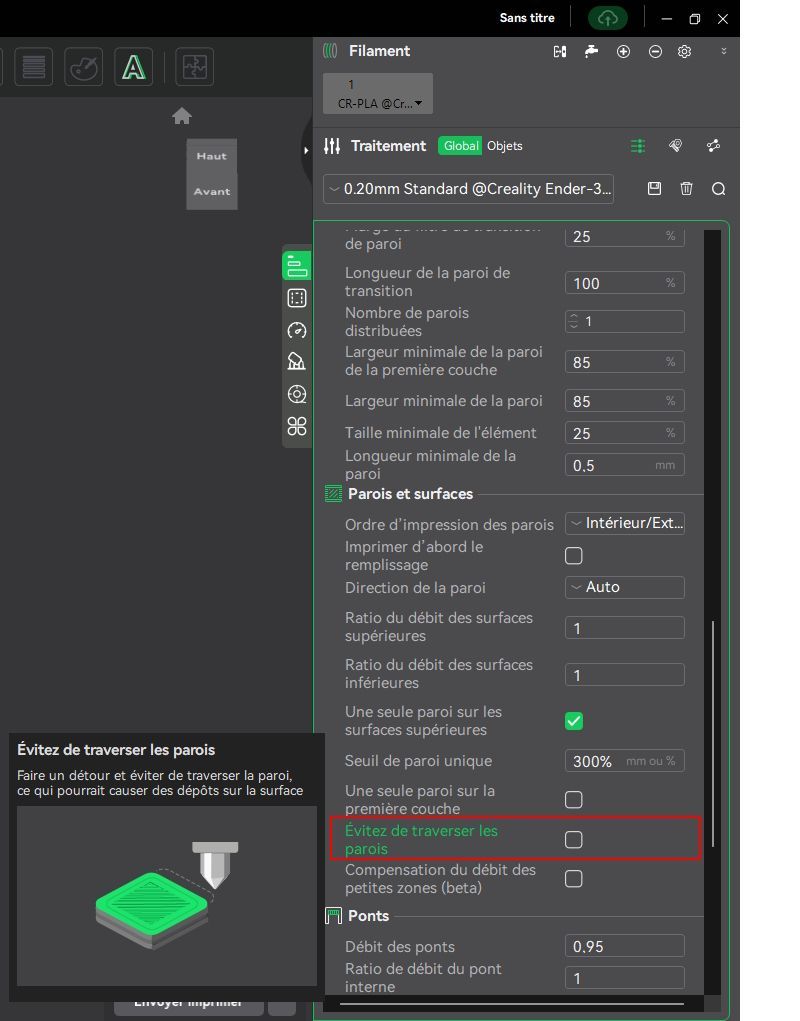The image size is (800, 1021).
Task: Click the green settings list icon in Traitement
Action: click(638, 146)
